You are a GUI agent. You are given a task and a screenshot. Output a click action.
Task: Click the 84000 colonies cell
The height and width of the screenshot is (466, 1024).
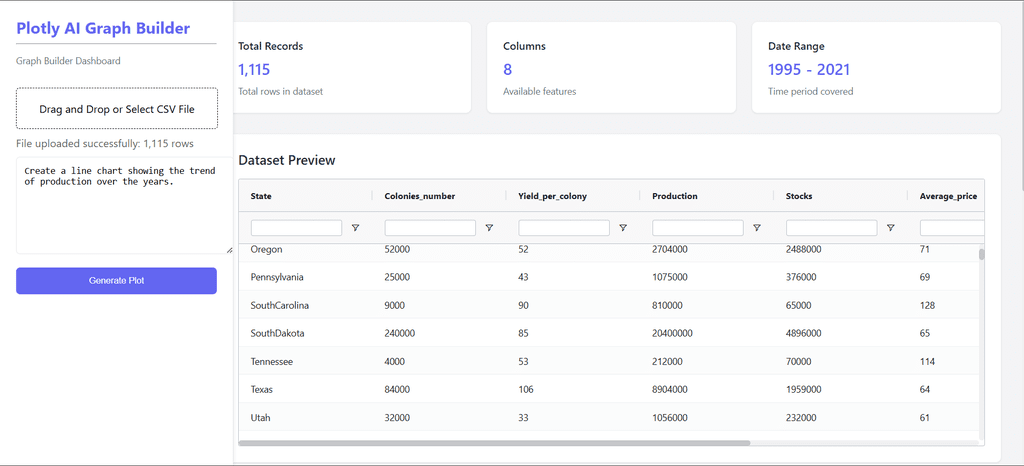(397, 390)
